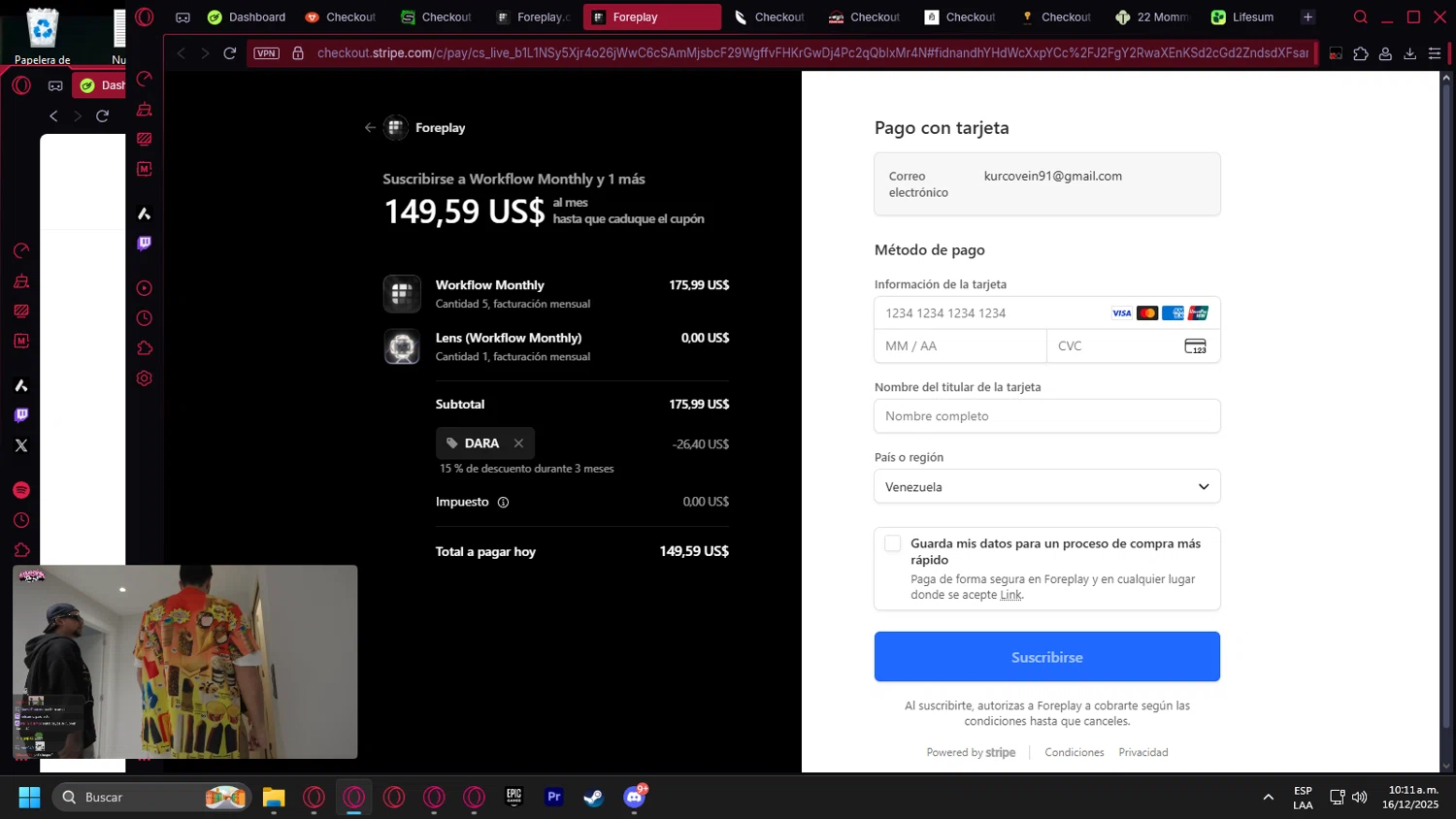Open Epic Games Launcher from the taskbar
Image resolution: width=1456 pixels, height=819 pixels.
pyautogui.click(x=514, y=797)
